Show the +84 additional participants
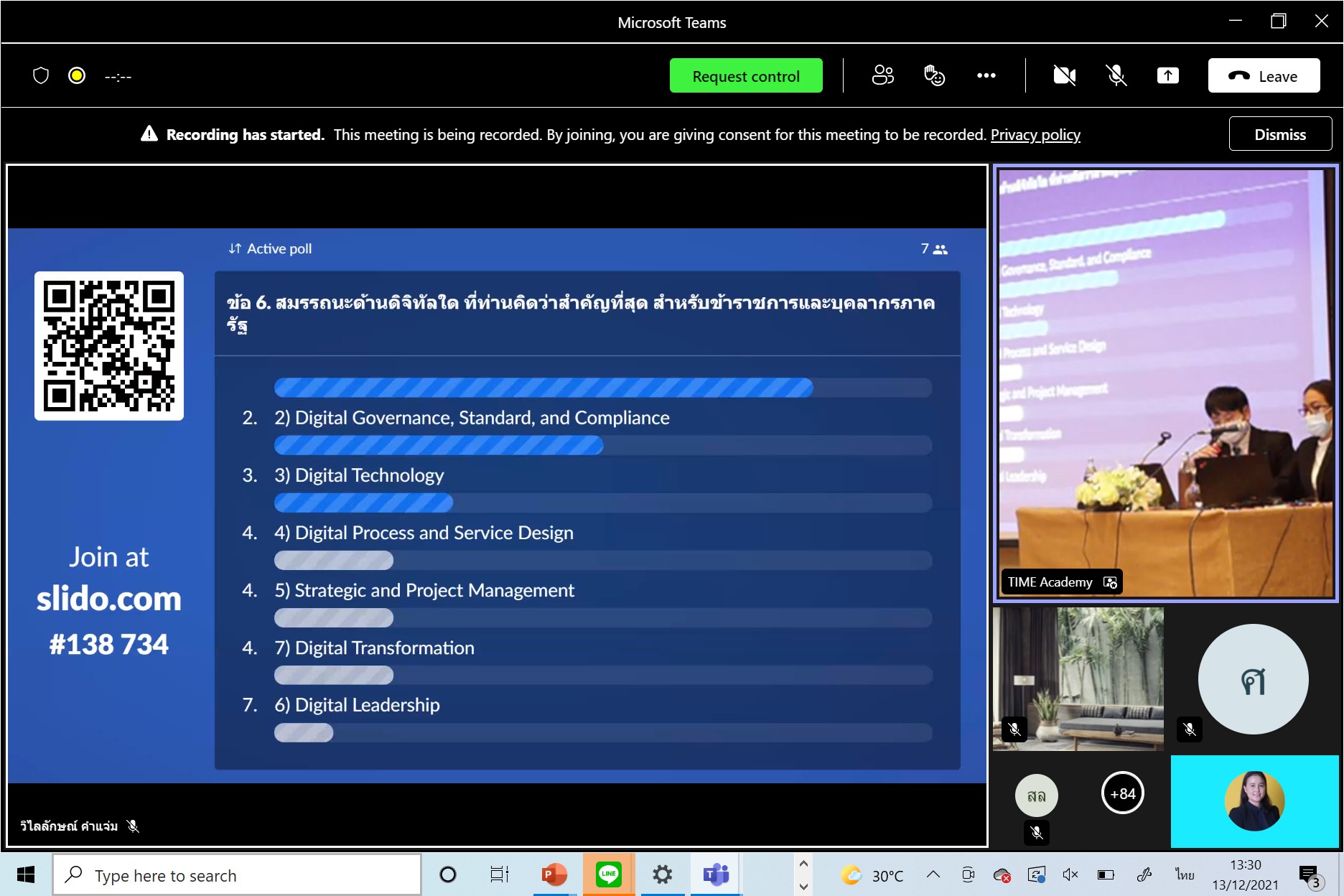1344x896 pixels. pyautogui.click(x=1122, y=793)
